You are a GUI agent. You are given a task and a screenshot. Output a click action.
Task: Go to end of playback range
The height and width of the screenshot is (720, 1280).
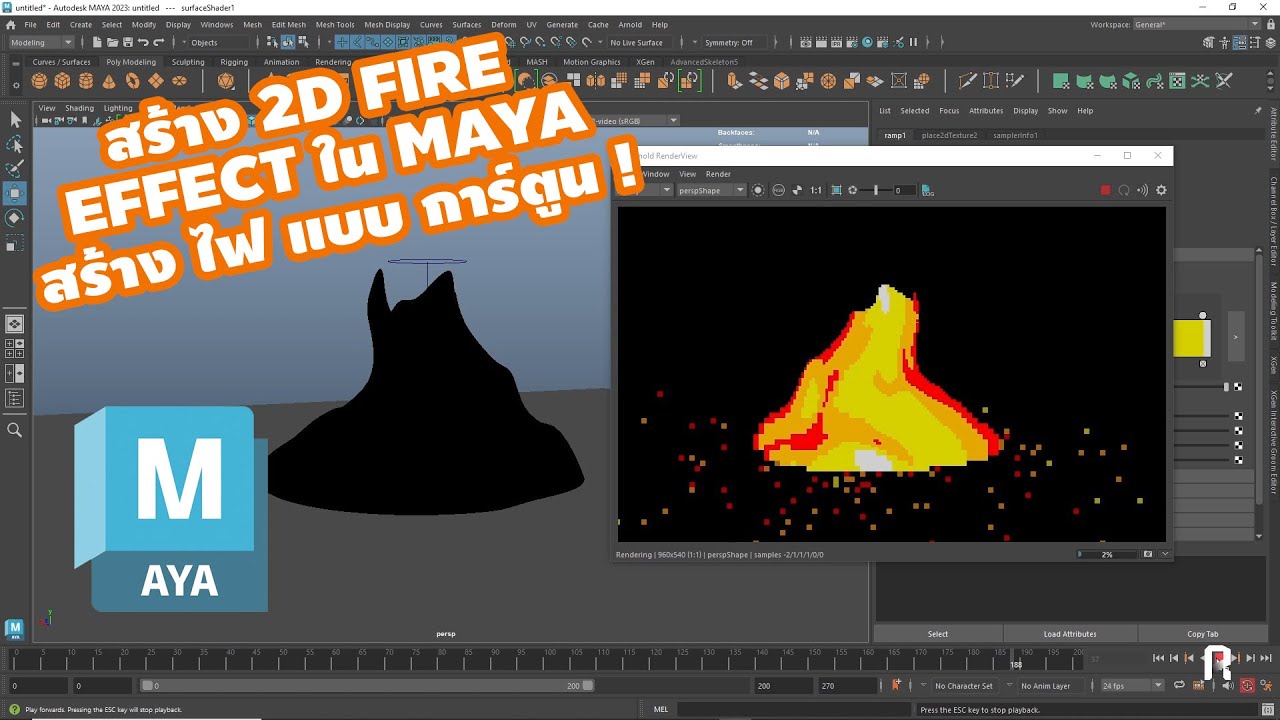click(x=1266, y=658)
